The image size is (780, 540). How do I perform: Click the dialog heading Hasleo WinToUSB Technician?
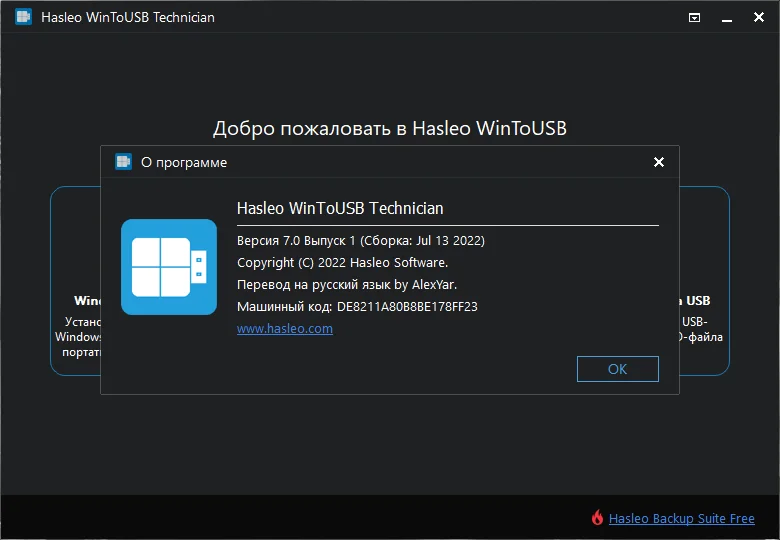coord(340,208)
